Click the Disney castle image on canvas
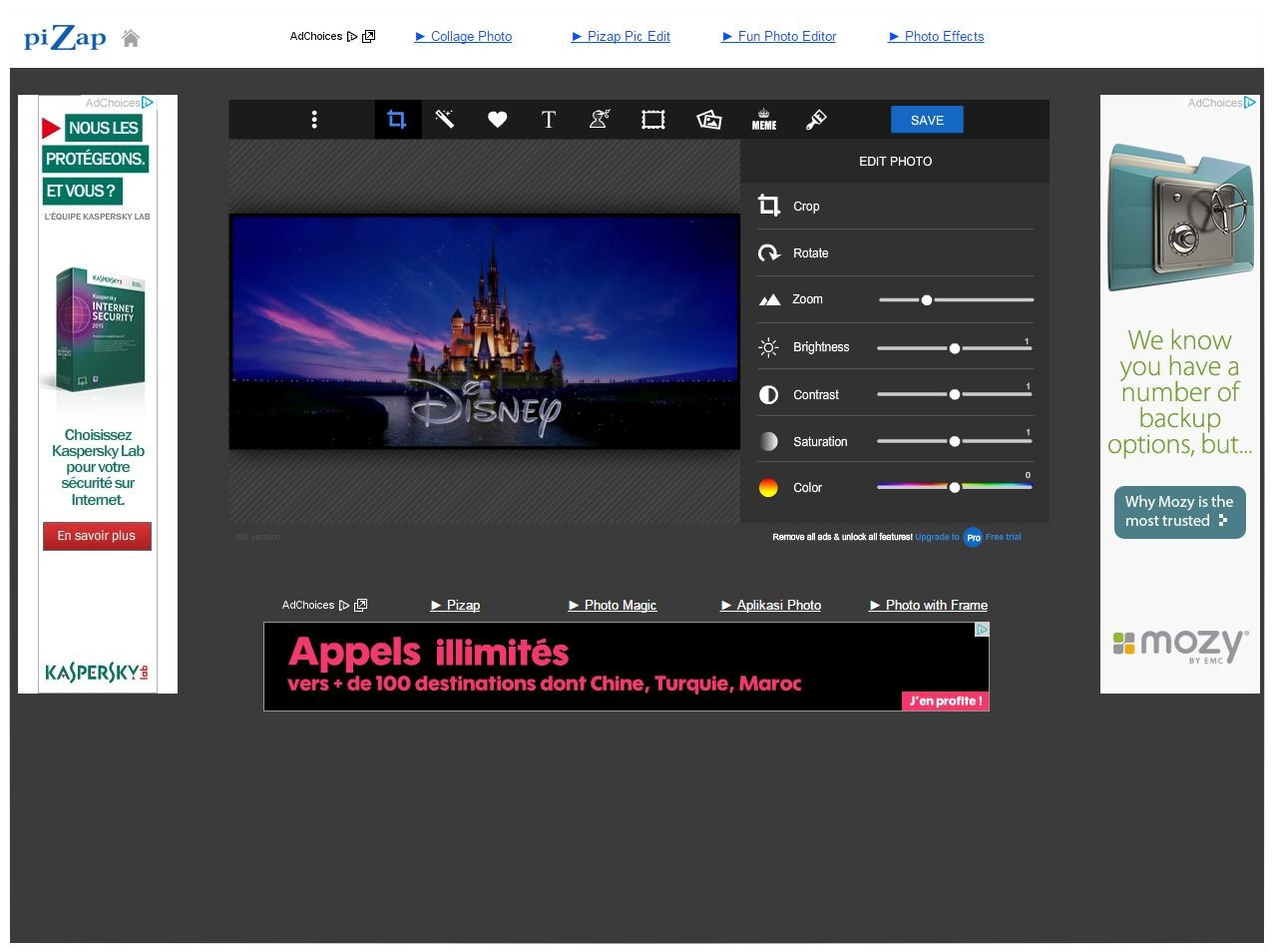 click(485, 331)
